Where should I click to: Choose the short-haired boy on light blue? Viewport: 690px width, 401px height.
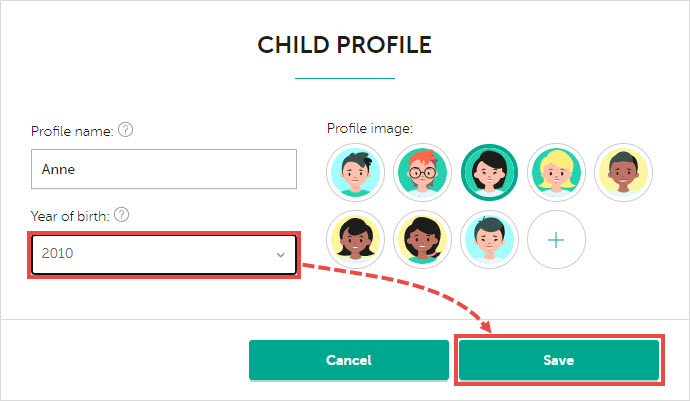[489, 239]
